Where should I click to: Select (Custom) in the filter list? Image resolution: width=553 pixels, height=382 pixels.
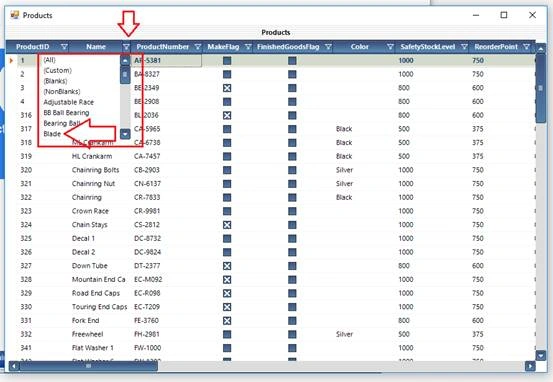coord(57,71)
